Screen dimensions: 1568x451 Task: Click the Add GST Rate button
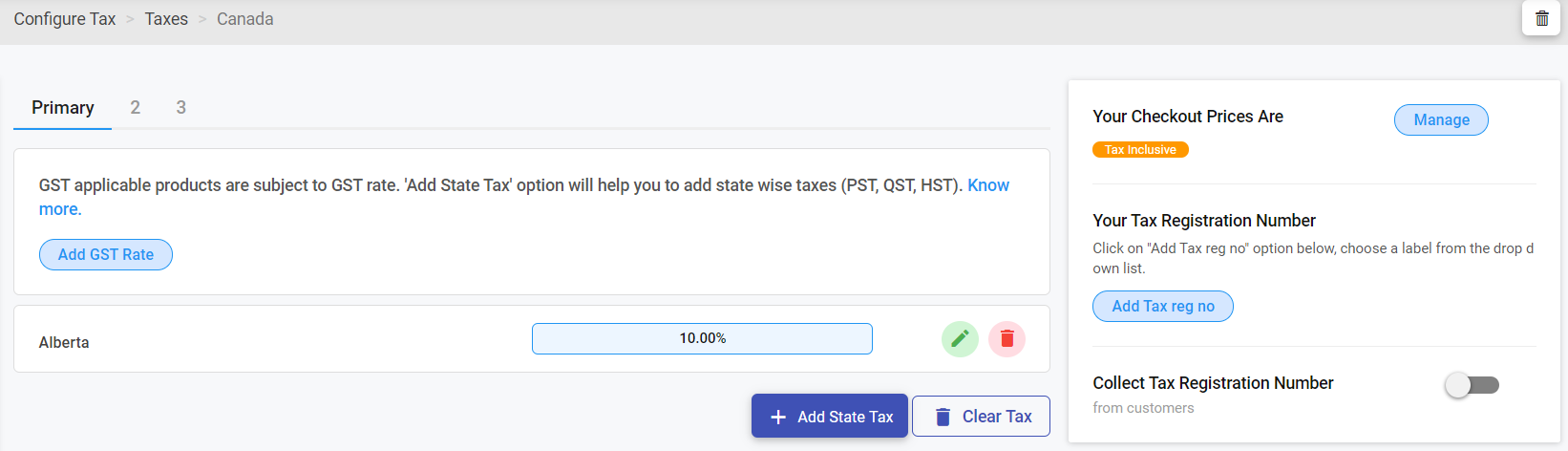(106, 254)
